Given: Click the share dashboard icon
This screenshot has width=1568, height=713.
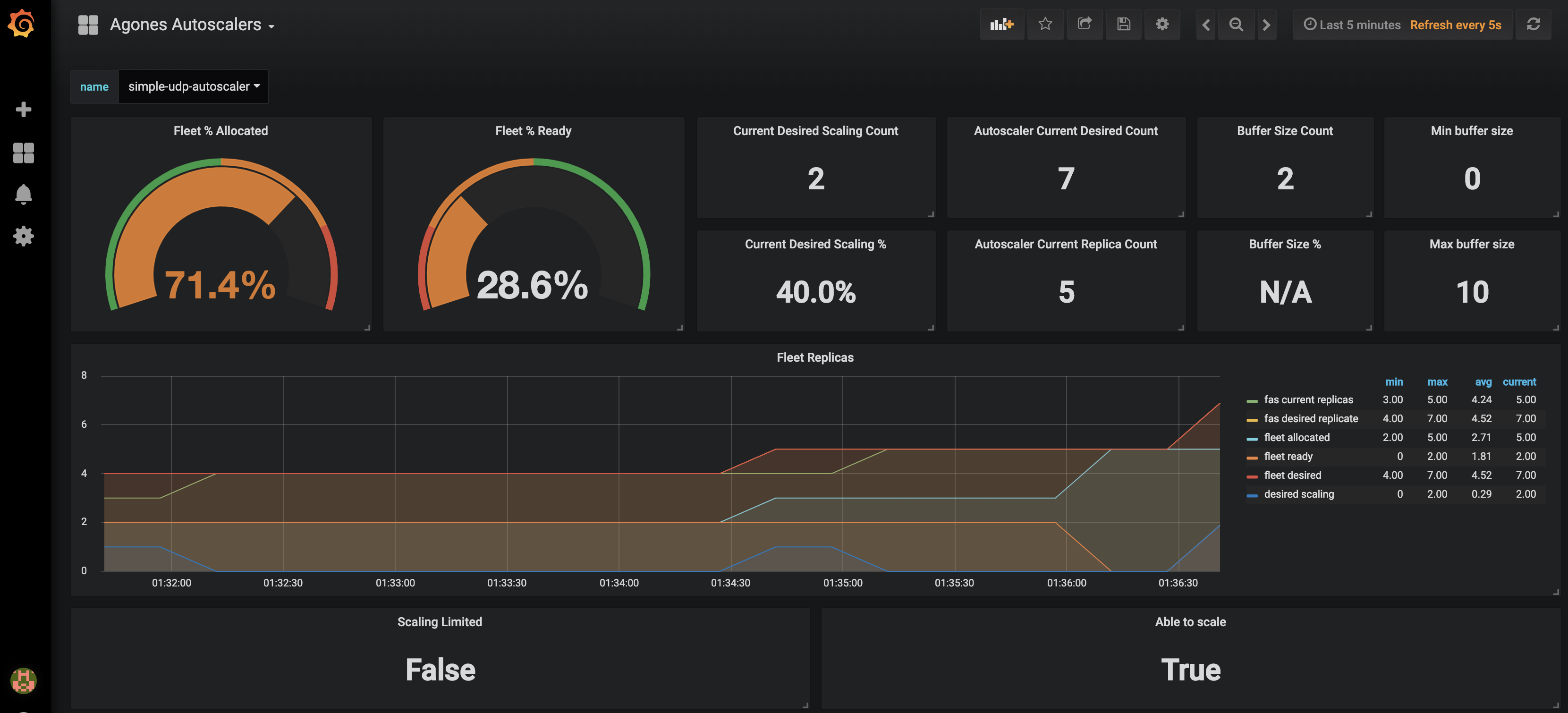Looking at the screenshot, I should [x=1084, y=24].
